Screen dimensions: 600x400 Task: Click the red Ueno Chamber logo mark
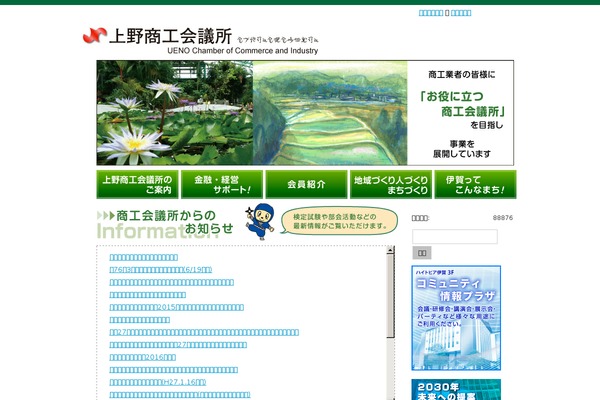point(95,36)
